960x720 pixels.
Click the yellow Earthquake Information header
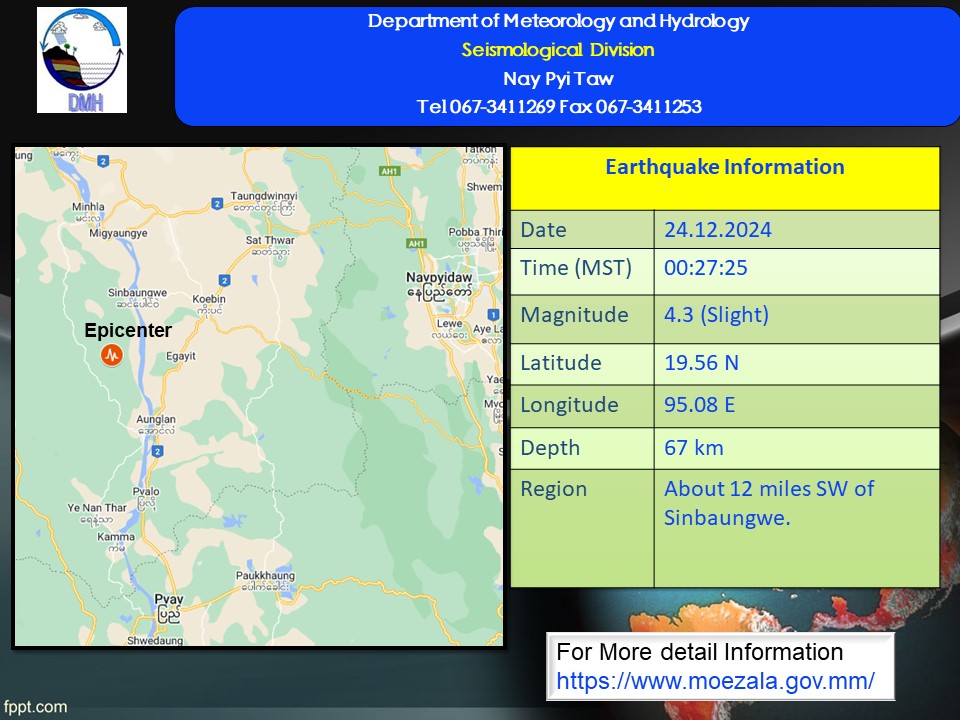point(724,168)
